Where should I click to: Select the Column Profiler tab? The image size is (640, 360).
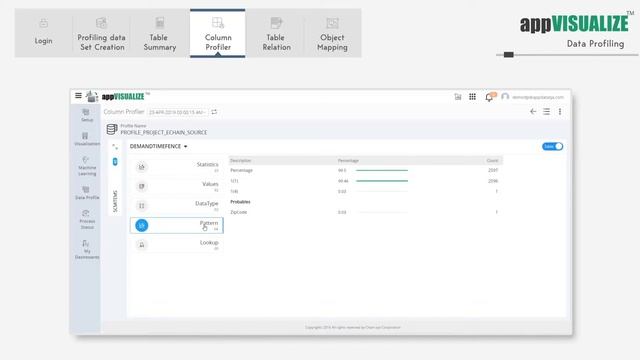coord(218,33)
